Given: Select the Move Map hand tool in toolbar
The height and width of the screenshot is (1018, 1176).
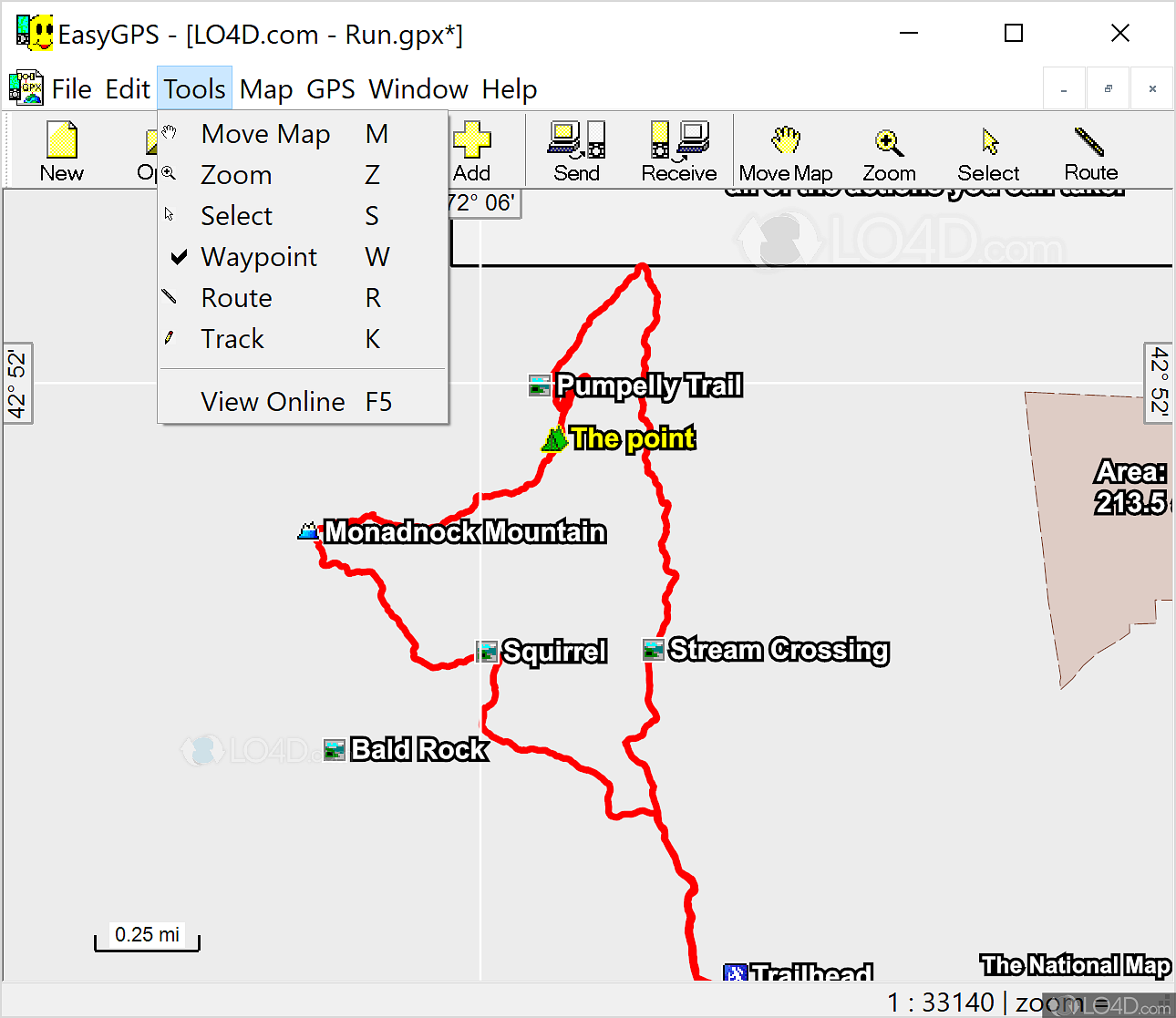Looking at the screenshot, I should [x=786, y=151].
